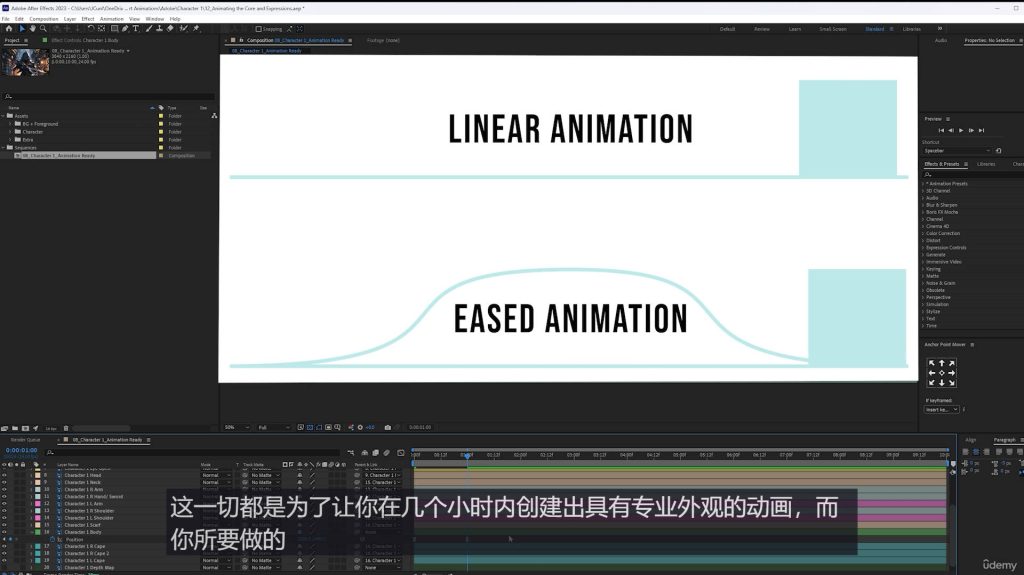Viewport: 1024px width, 575px height.
Task: Open the Effect menu
Action: pos(88,19)
